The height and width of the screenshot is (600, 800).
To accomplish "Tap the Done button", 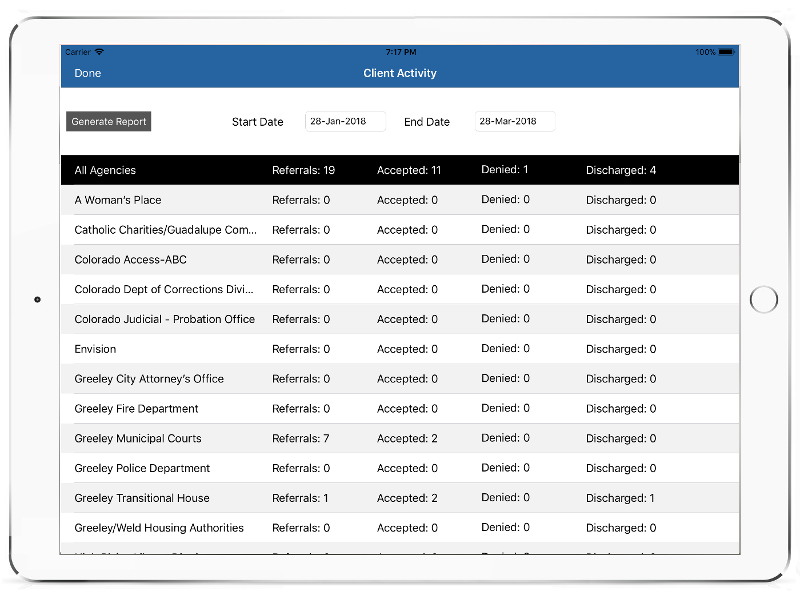I will tap(88, 73).
